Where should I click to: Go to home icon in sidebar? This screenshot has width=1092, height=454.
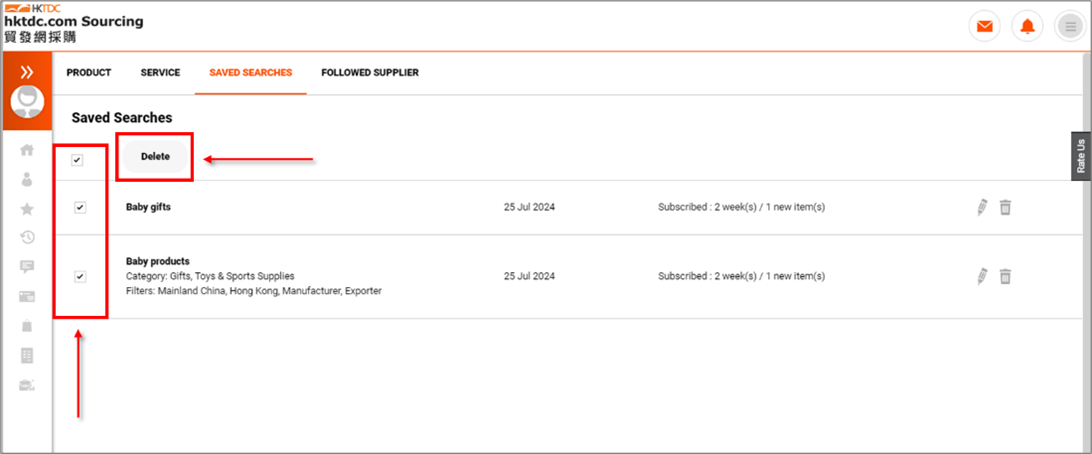pos(27,150)
